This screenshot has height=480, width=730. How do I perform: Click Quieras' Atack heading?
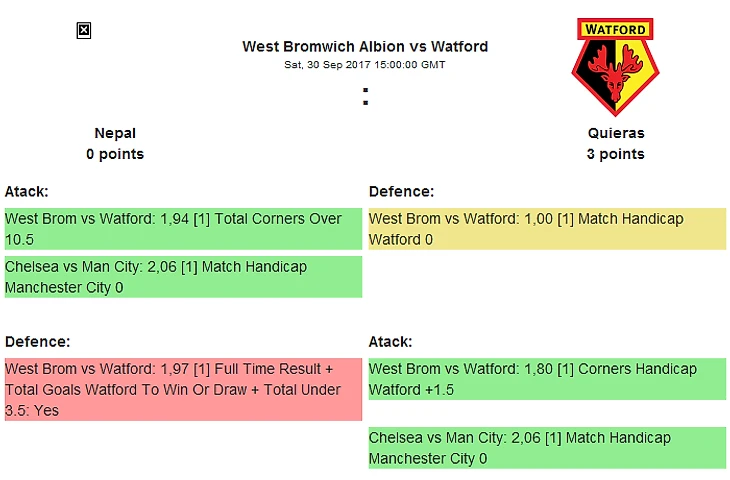point(391,342)
